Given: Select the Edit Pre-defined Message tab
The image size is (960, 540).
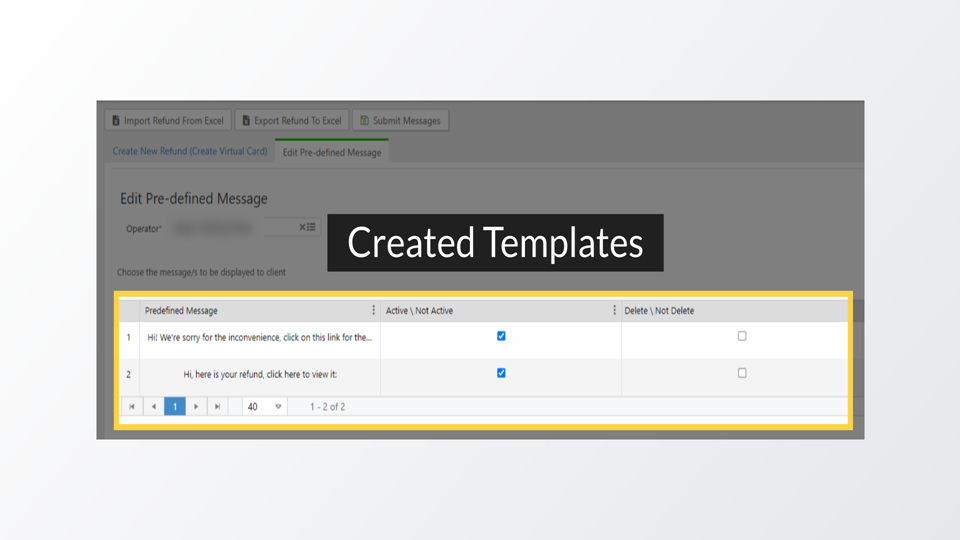Looking at the screenshot, I should click(x=332, y=152).
